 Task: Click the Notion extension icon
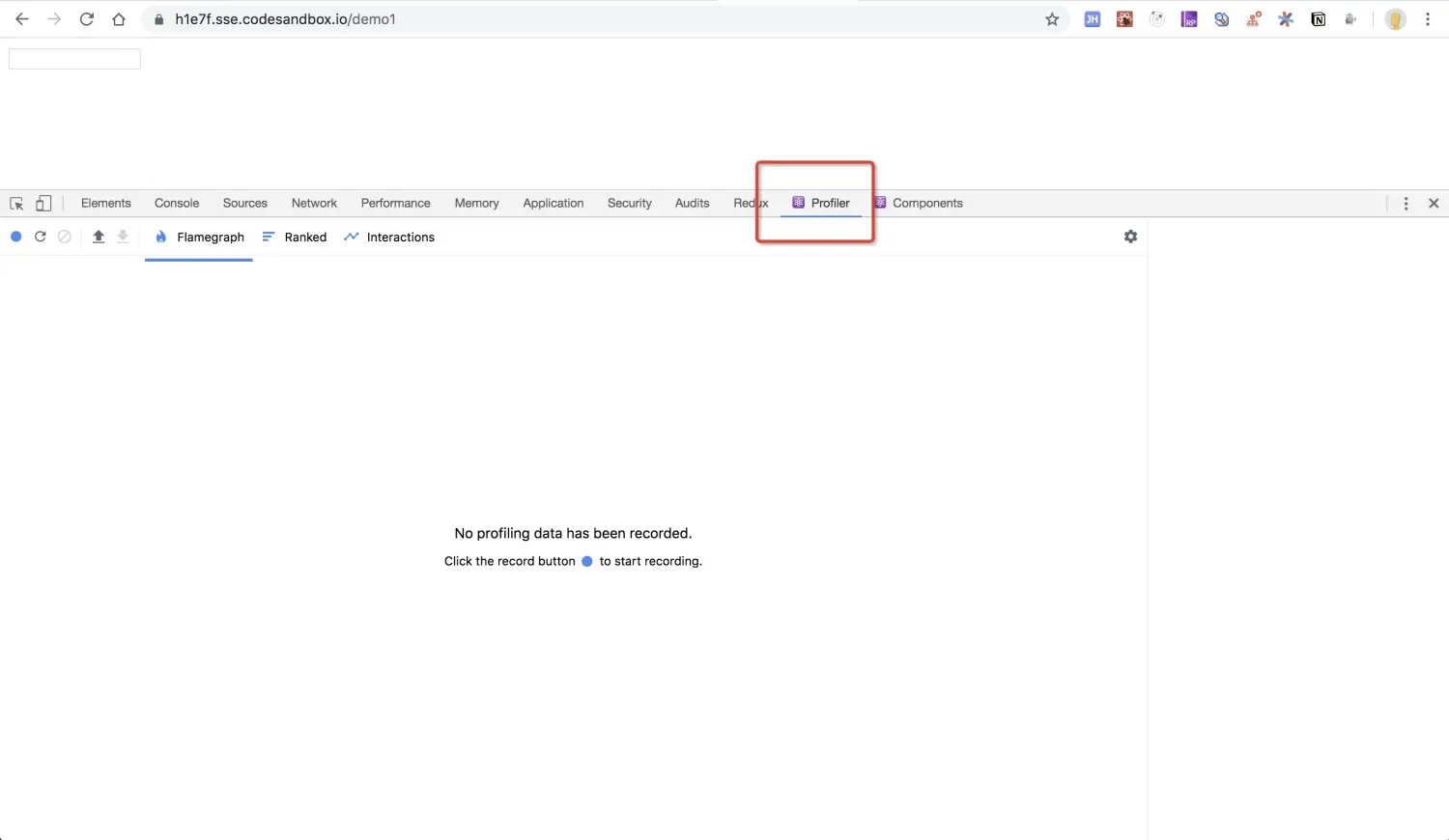click(x=1318, y=19)
